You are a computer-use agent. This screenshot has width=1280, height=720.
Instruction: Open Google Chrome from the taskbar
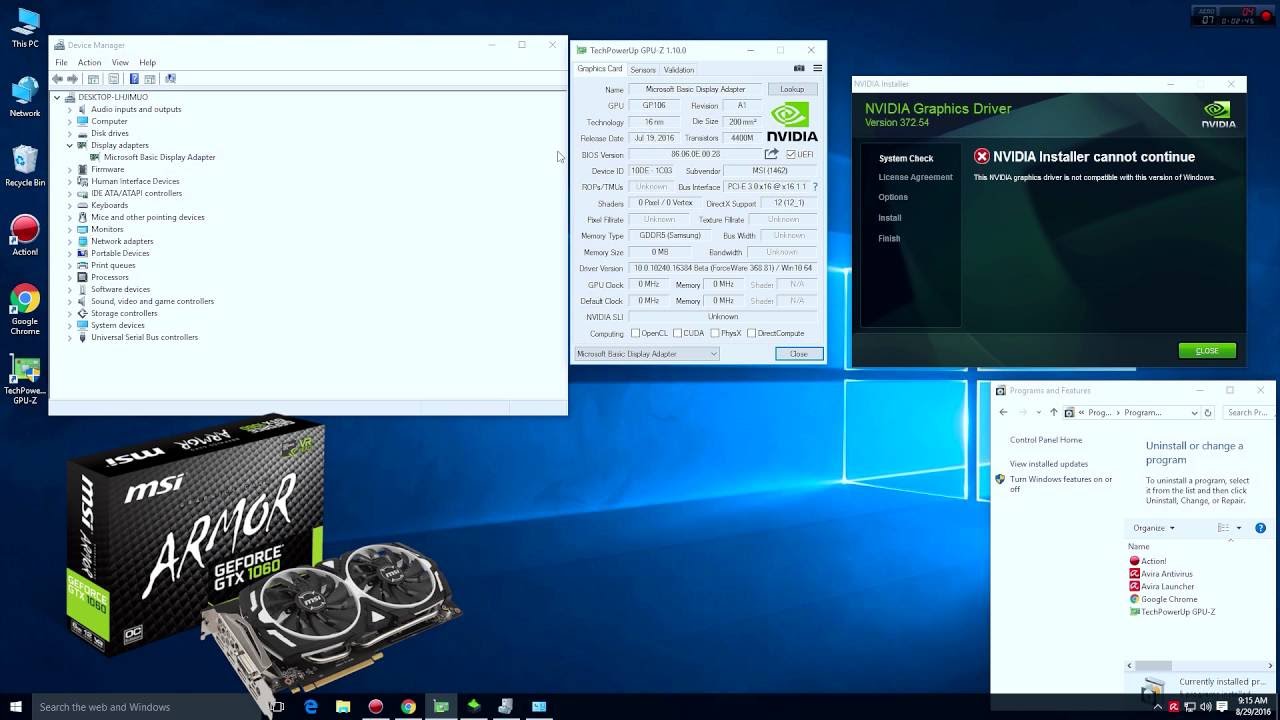pos(408,707)
